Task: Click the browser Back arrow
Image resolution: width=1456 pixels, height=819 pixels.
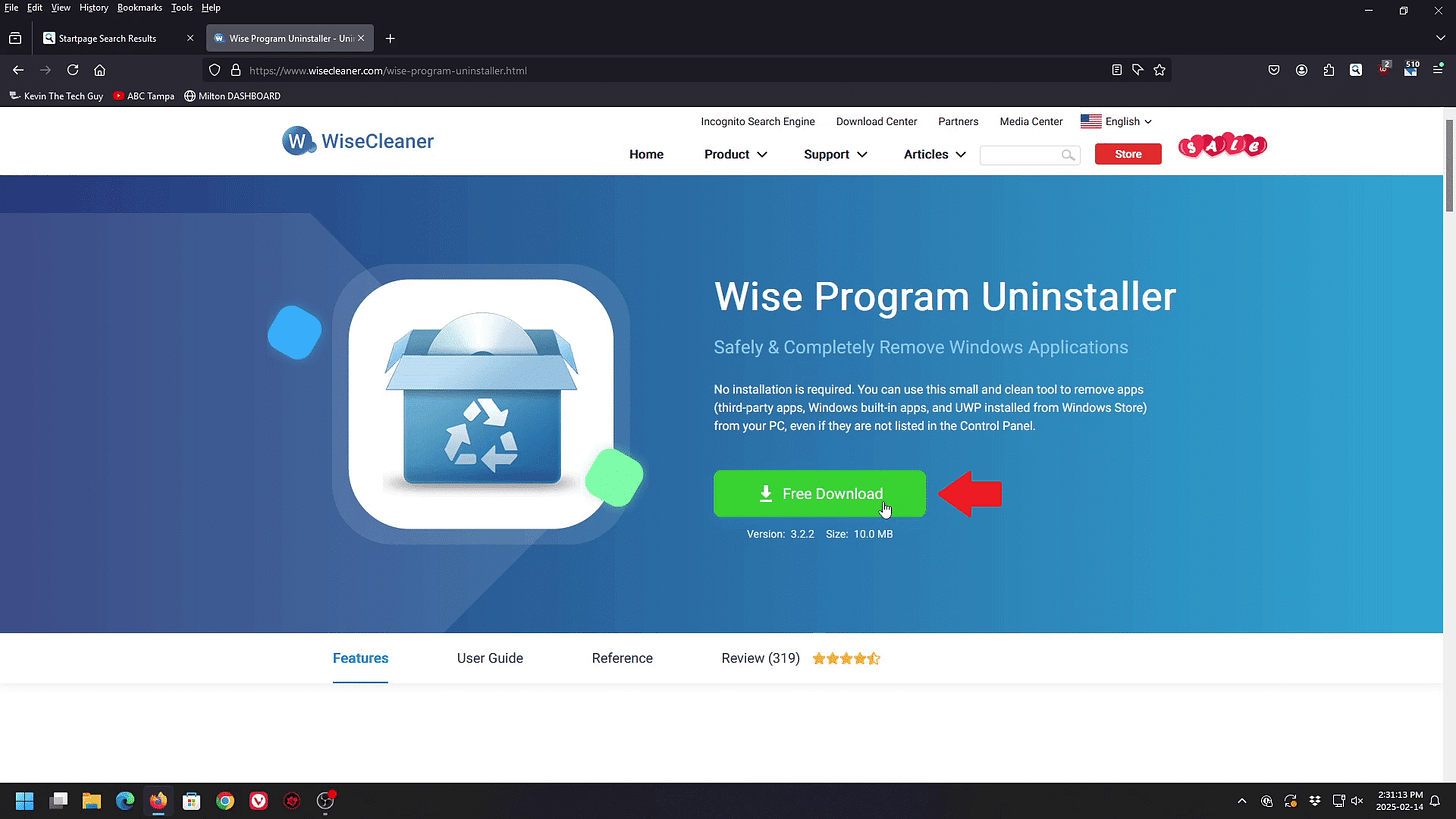Action: click(18, 70)
